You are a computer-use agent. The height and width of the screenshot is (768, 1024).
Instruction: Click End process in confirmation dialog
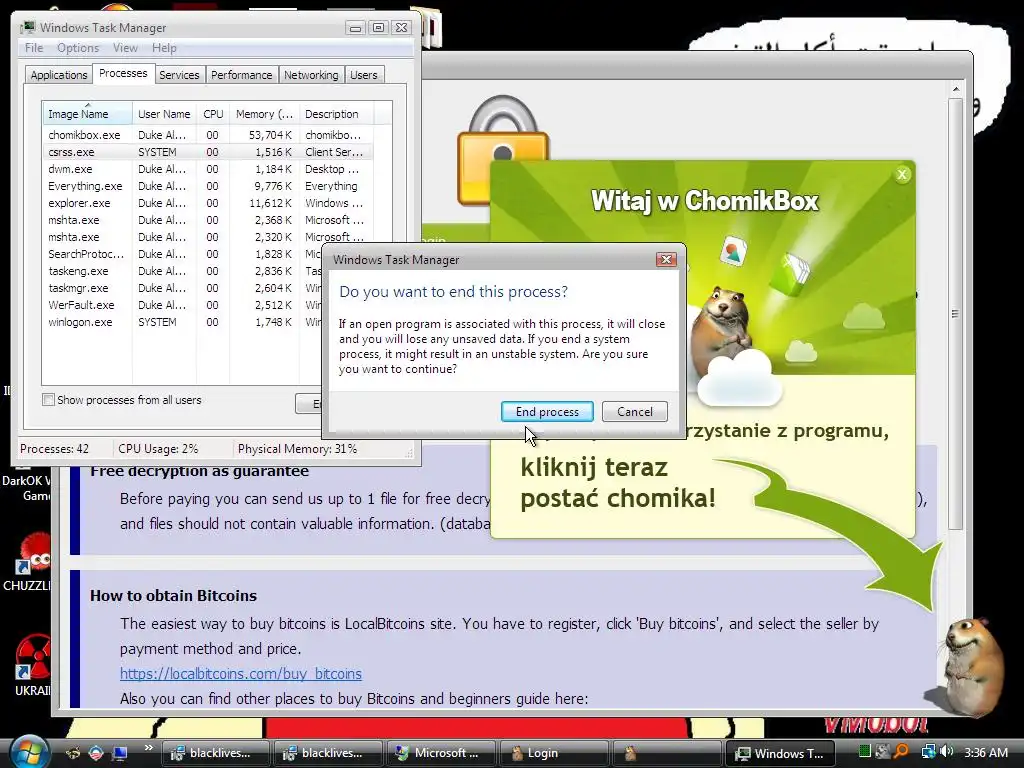click(547, 411)
